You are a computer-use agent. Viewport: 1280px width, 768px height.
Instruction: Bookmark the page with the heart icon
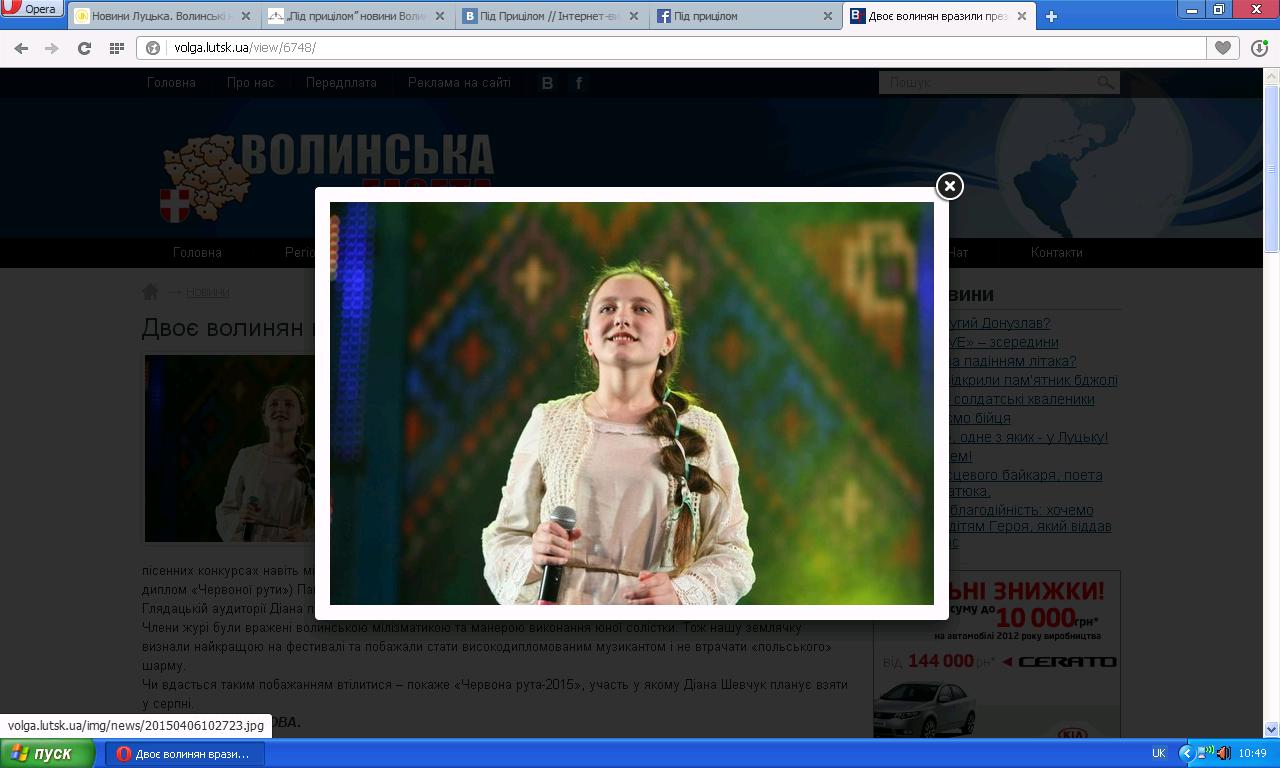tap(1222, 48)
